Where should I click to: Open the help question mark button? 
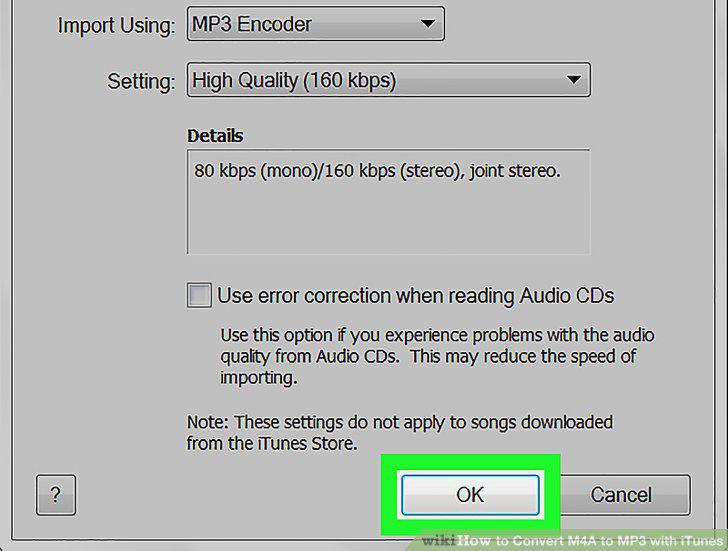tap(56, 495)
